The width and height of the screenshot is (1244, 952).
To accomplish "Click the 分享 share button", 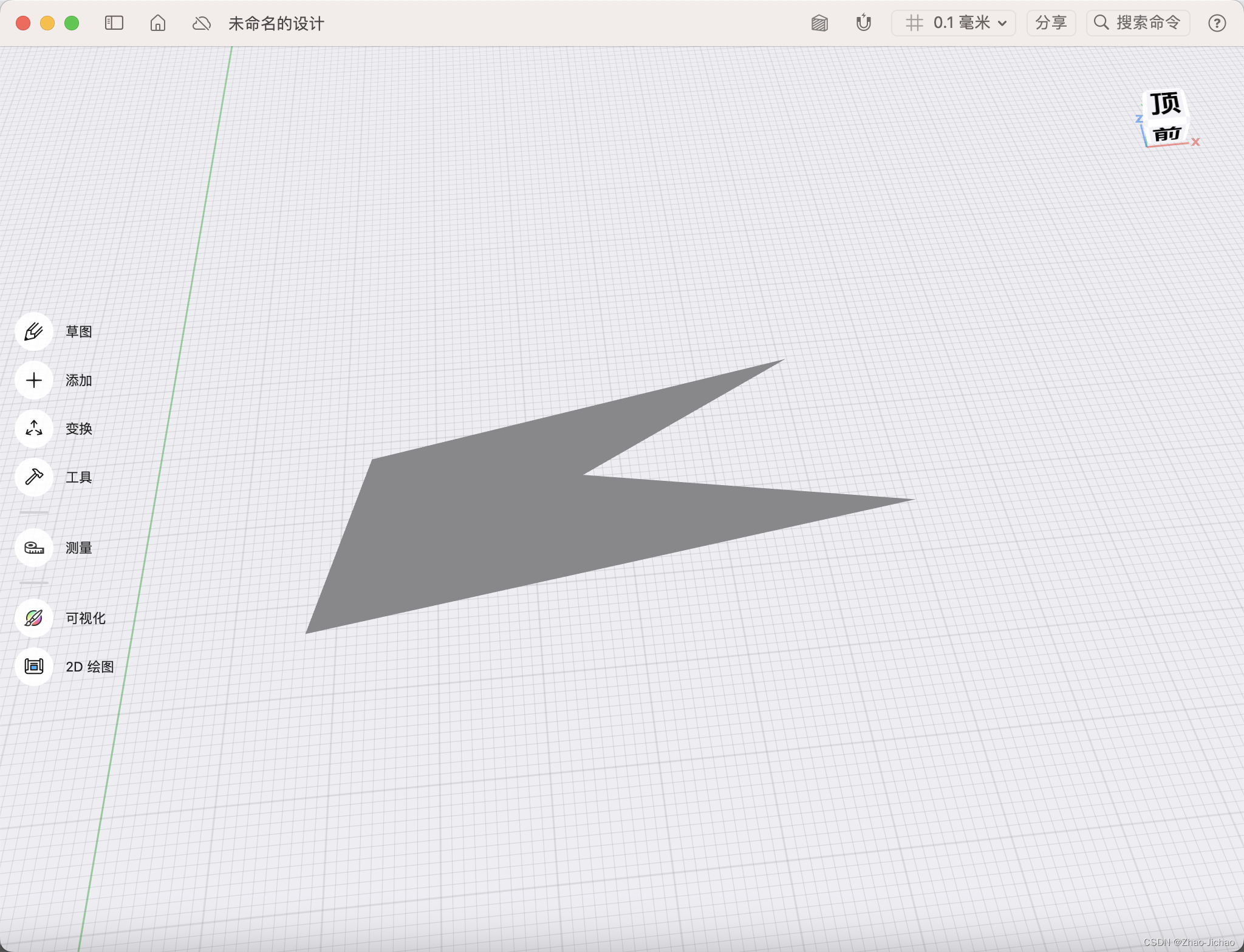I will click(1051, 23).
